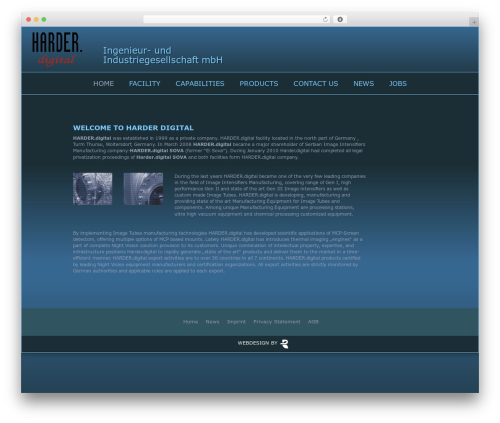The image size is (500, 423).
Task: Open the second image tube thumbnail
Action: [x=143, y=189]
